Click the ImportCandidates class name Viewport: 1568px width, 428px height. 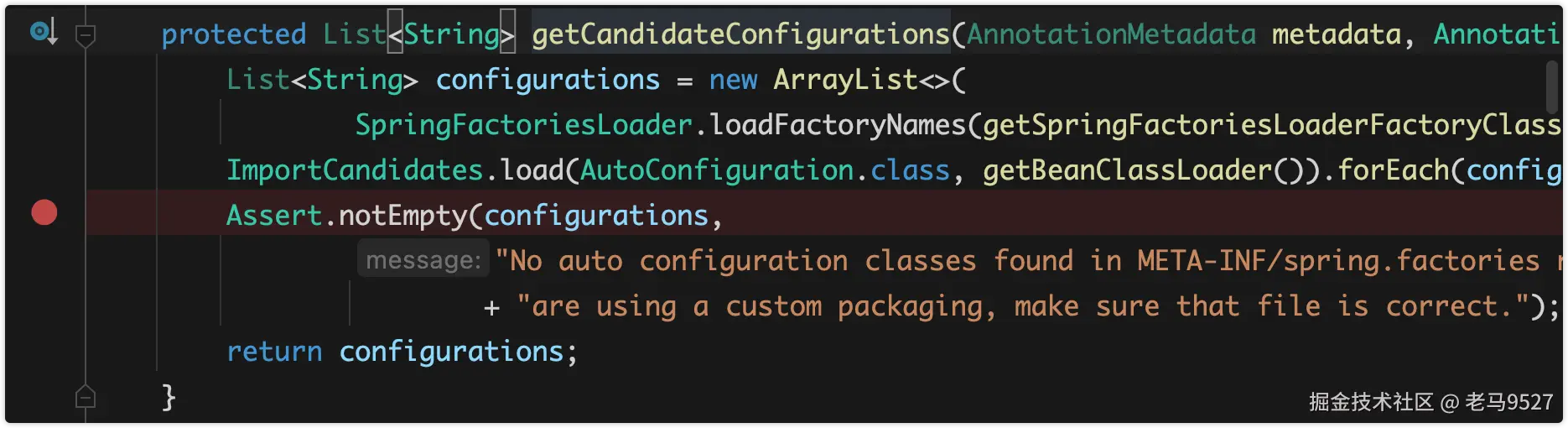pyautogui.click(x=356, y=170)
